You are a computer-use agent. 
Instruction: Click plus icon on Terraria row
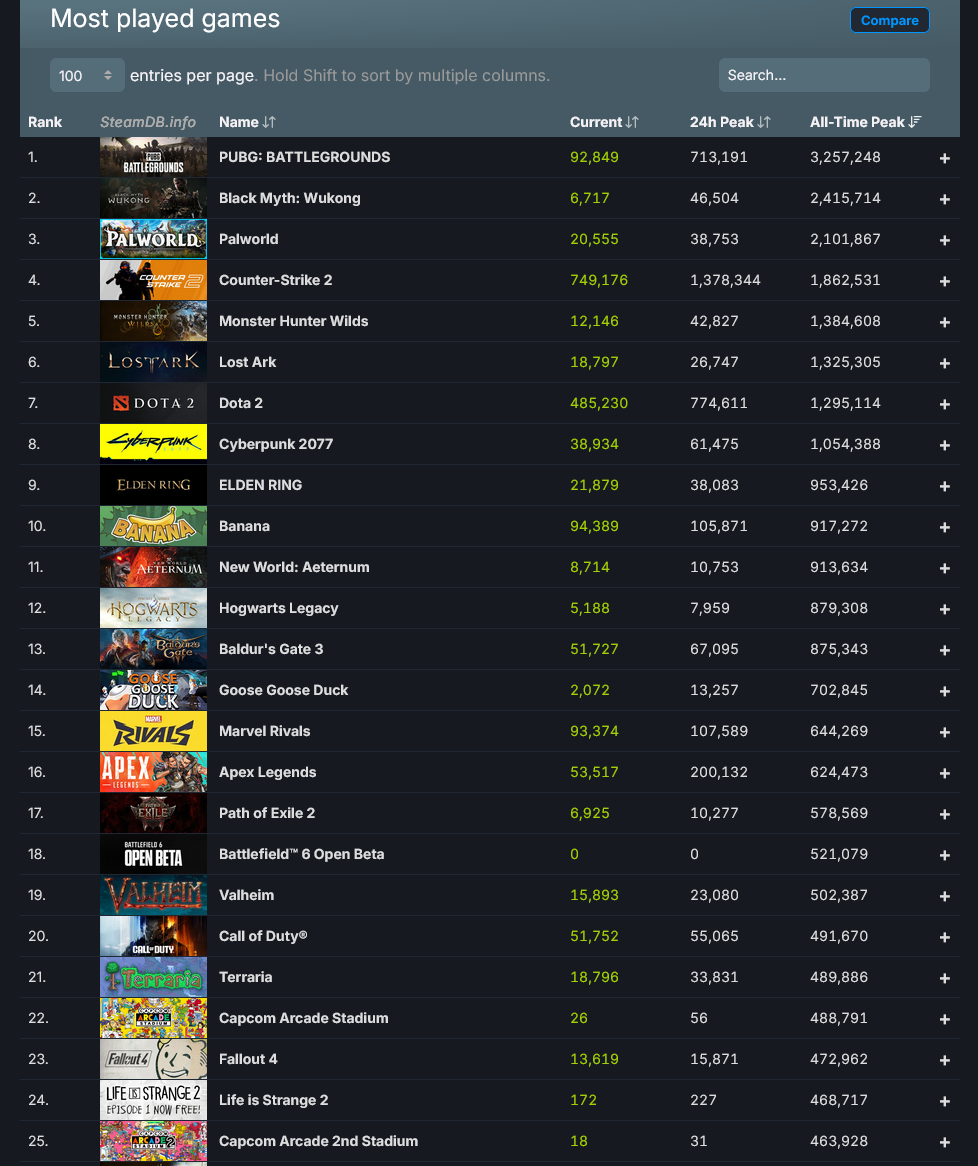tap(945, 978)
